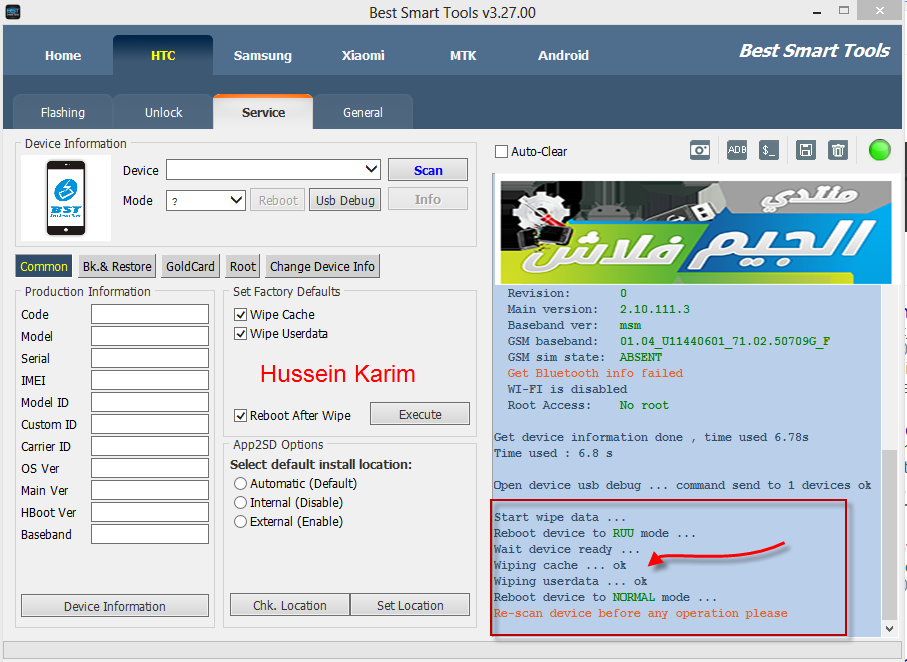This screenshot has width=907, height=662.
Task: Save log using floppy disk icon
Action: pyautogui.click(x=806, y=150)
